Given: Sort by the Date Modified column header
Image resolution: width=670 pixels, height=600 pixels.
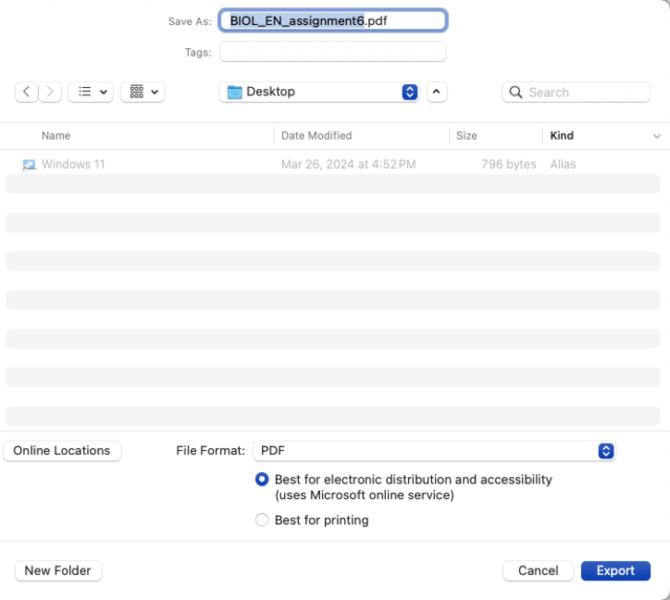Looking at the screenshot, I should 317,135.
